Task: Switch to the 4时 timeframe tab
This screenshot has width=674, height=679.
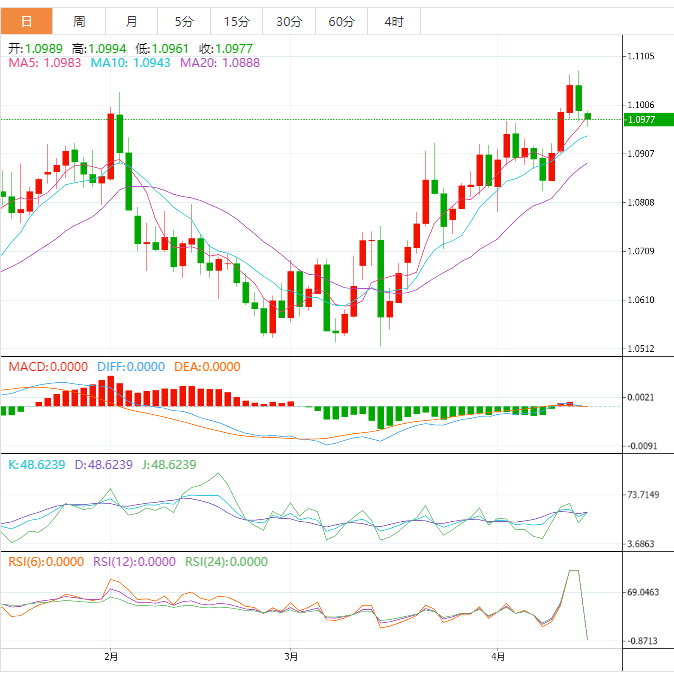Action: tap(393, 21)
